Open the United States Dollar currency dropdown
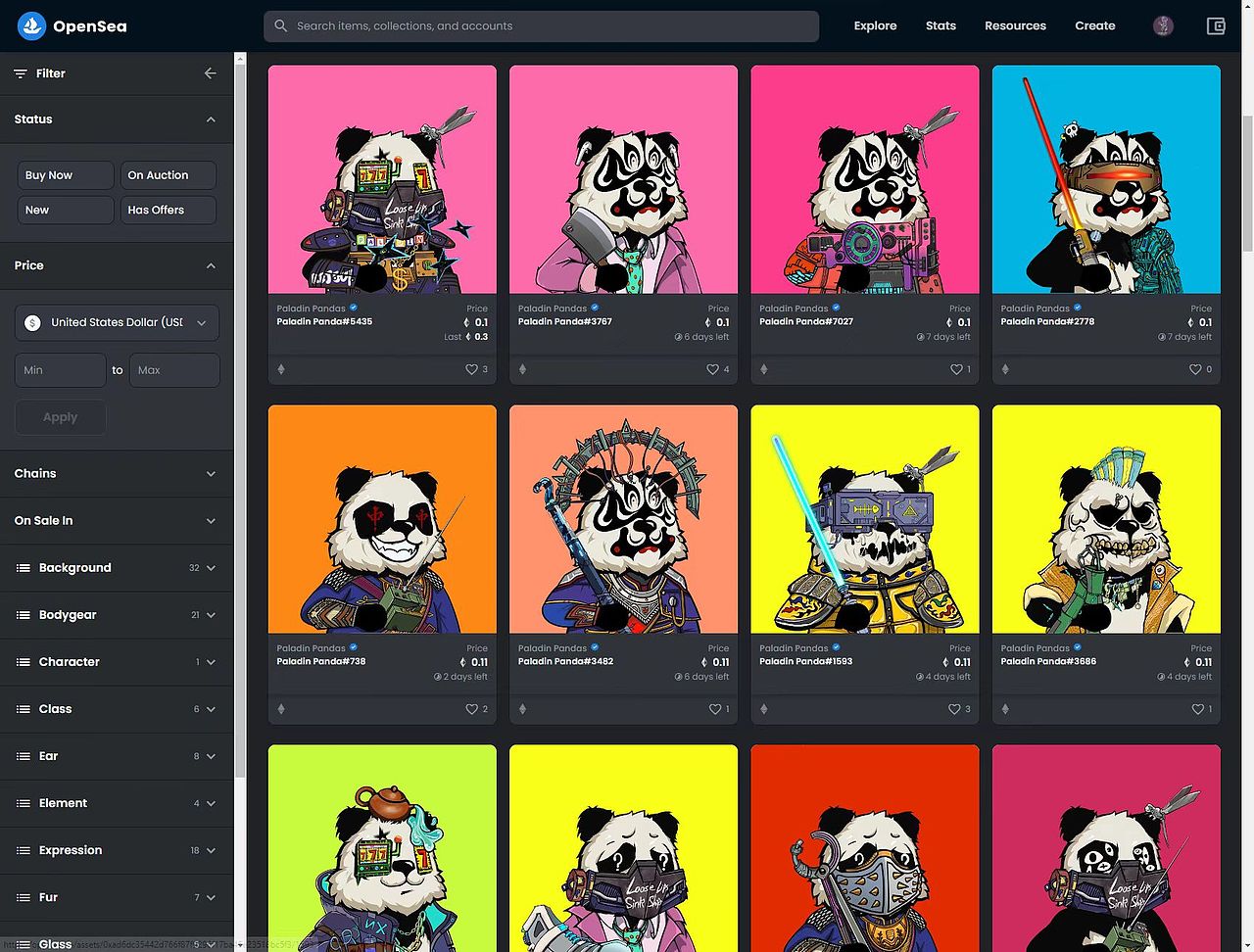 click(117, 322)
